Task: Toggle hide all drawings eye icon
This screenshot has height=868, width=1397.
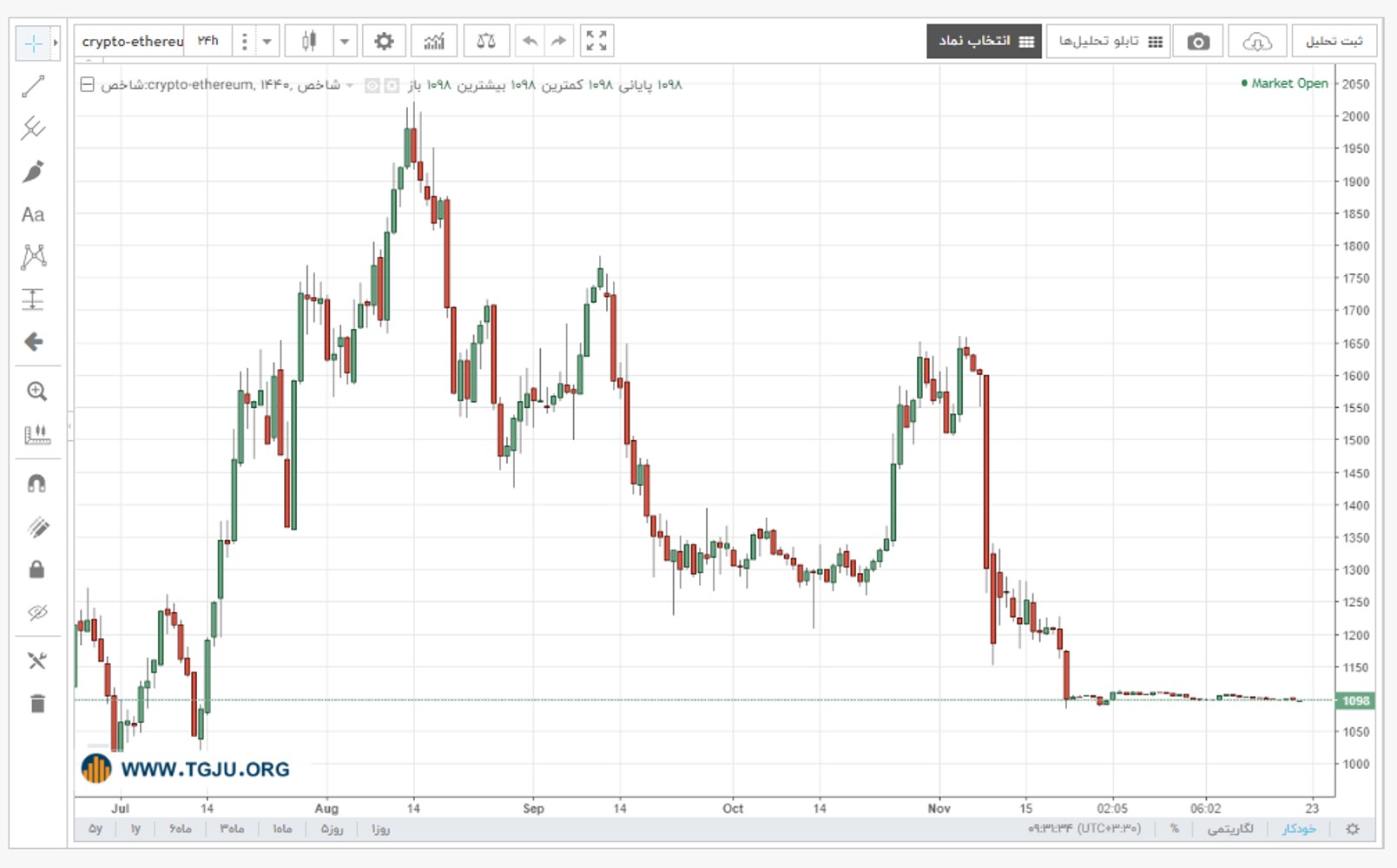Action: (x=36, y=613)
